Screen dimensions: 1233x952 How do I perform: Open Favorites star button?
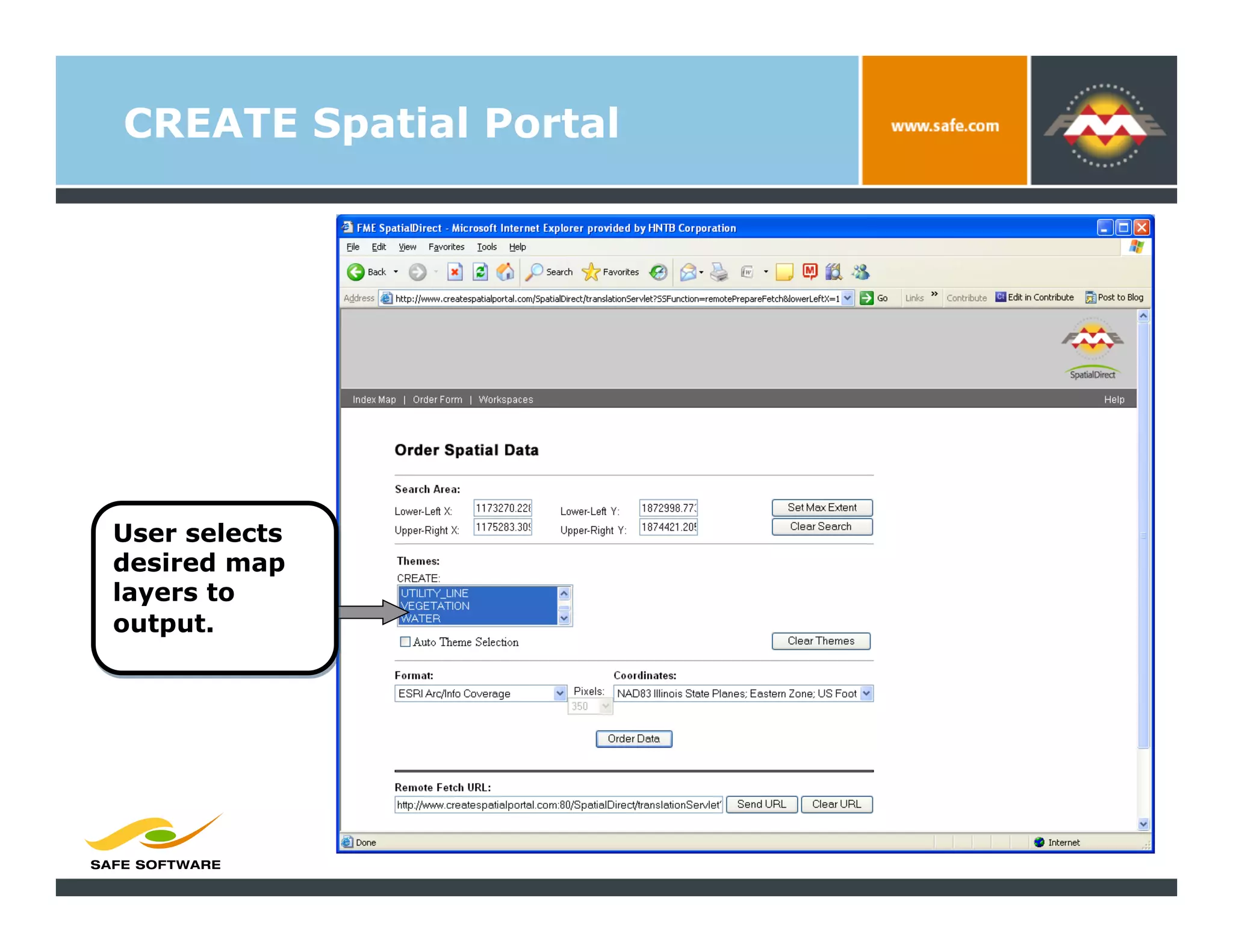610,272
